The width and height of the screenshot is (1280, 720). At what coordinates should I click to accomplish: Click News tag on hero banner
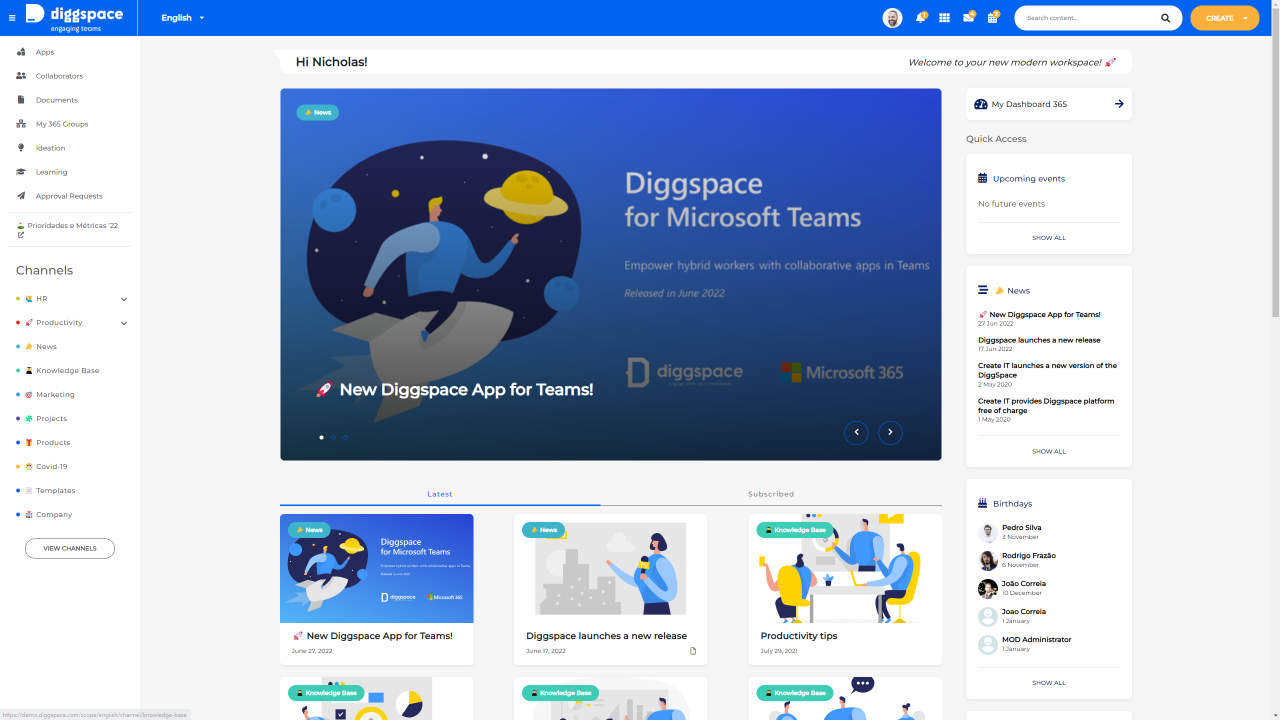[x=318, y=112]
